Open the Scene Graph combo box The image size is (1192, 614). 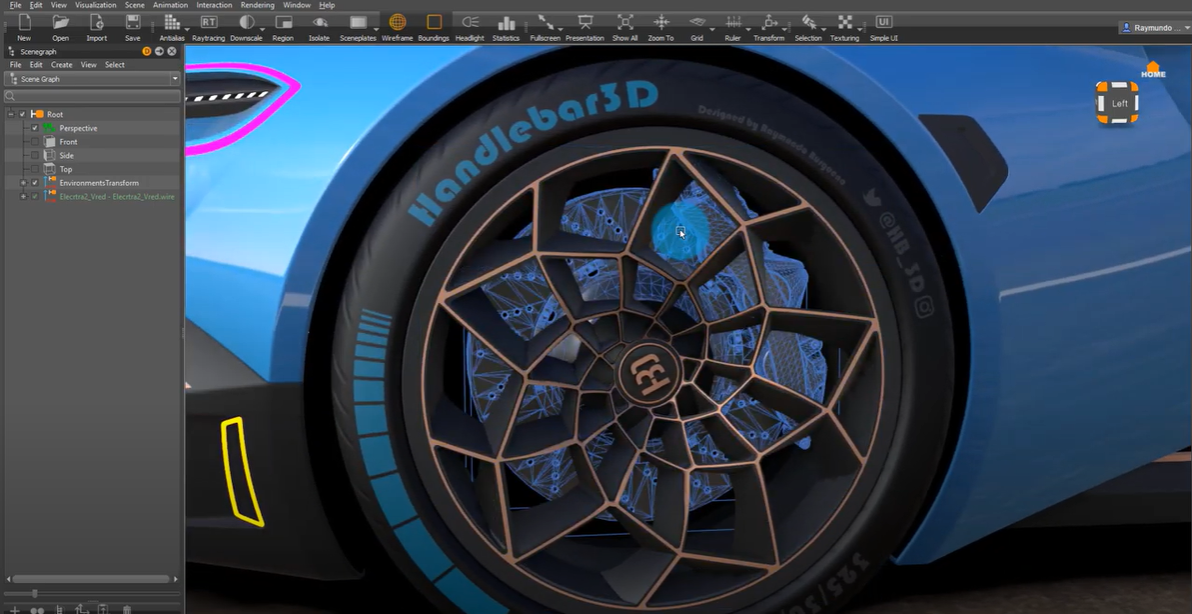point(92,79)
